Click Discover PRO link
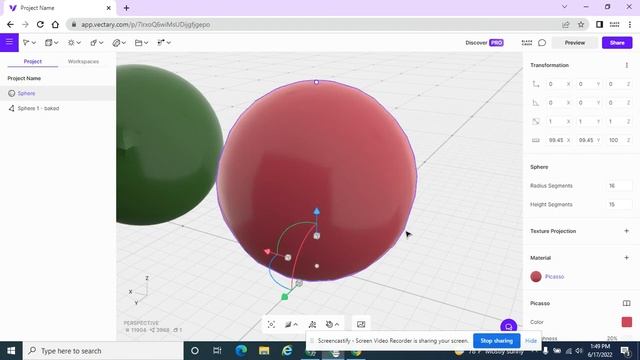 coord(484,42)
